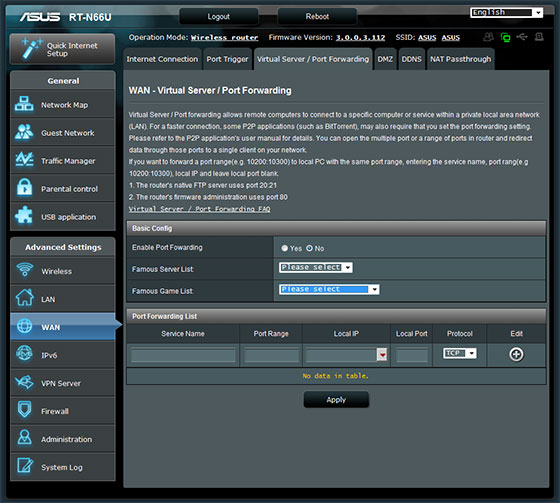Open Virtual Server / Port Forwarding FAQ link
Screen dimensions: 560x503
tap(199, 209)
